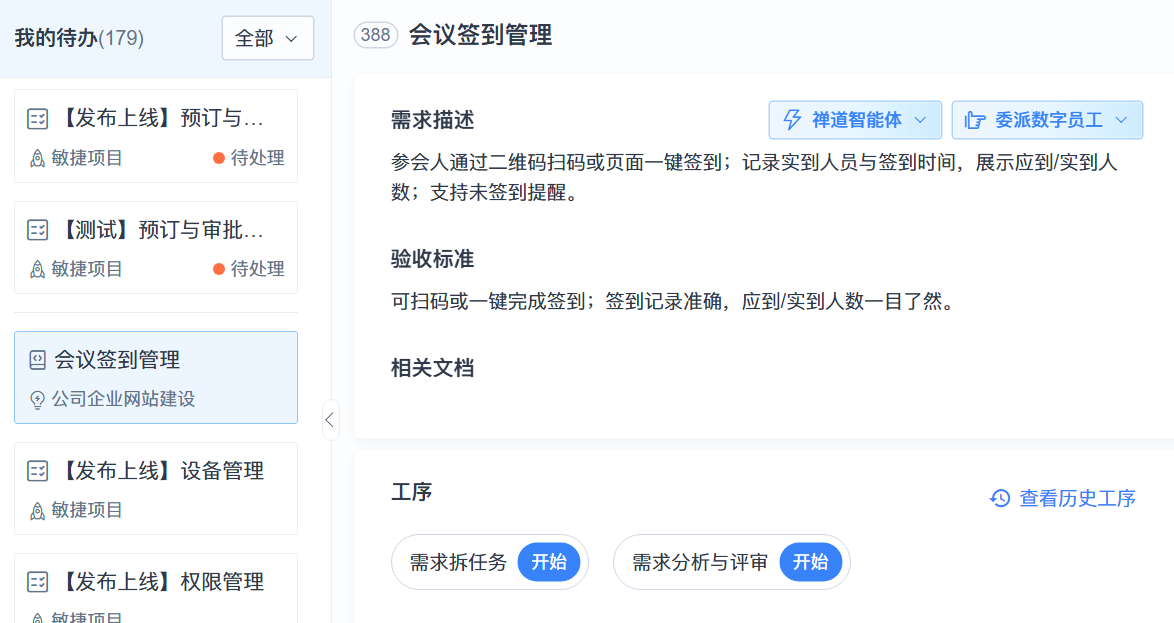Click 敏捷项目 label under 【测试】预订与审批…
Screen dimensions: 1174x623
point(87,269)
